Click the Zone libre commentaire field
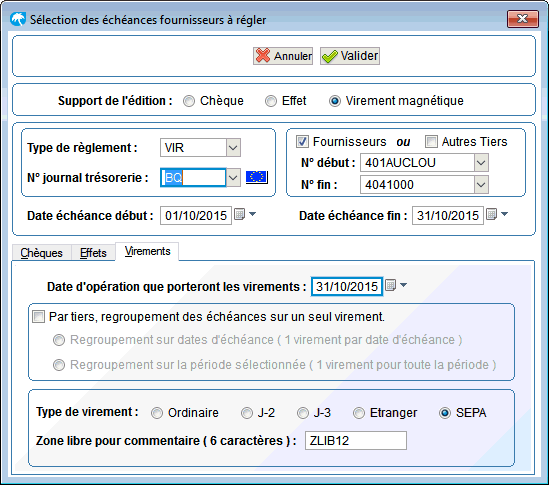The height and width of the screenshot is (485, 549). (x=356, y=441)
